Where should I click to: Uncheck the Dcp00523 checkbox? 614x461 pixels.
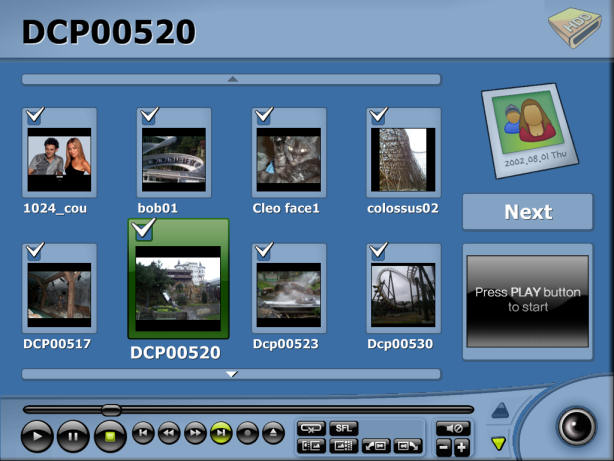click(x=264, y=251)
